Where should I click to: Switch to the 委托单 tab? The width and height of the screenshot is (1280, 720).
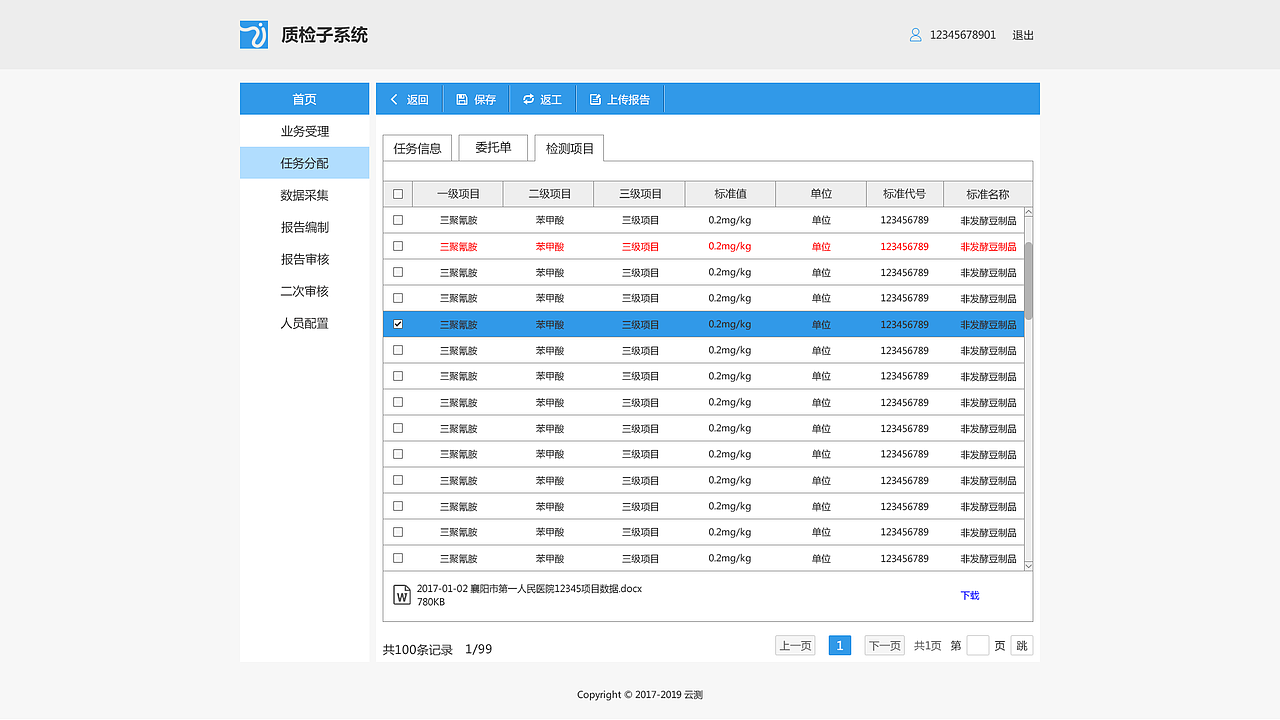click(x=492, y=147)
